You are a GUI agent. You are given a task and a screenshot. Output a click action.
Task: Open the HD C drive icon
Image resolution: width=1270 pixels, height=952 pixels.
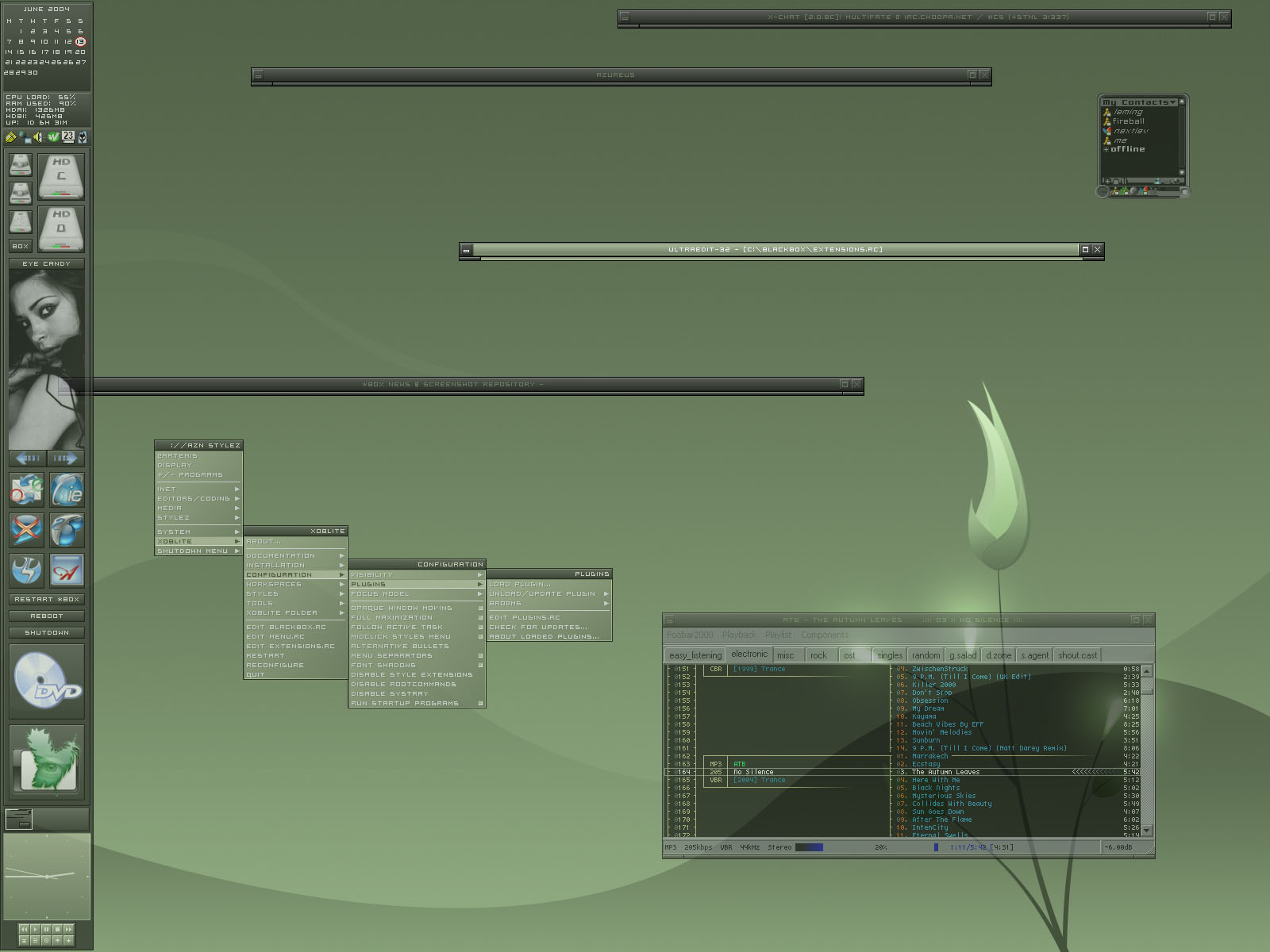point(61,176)
